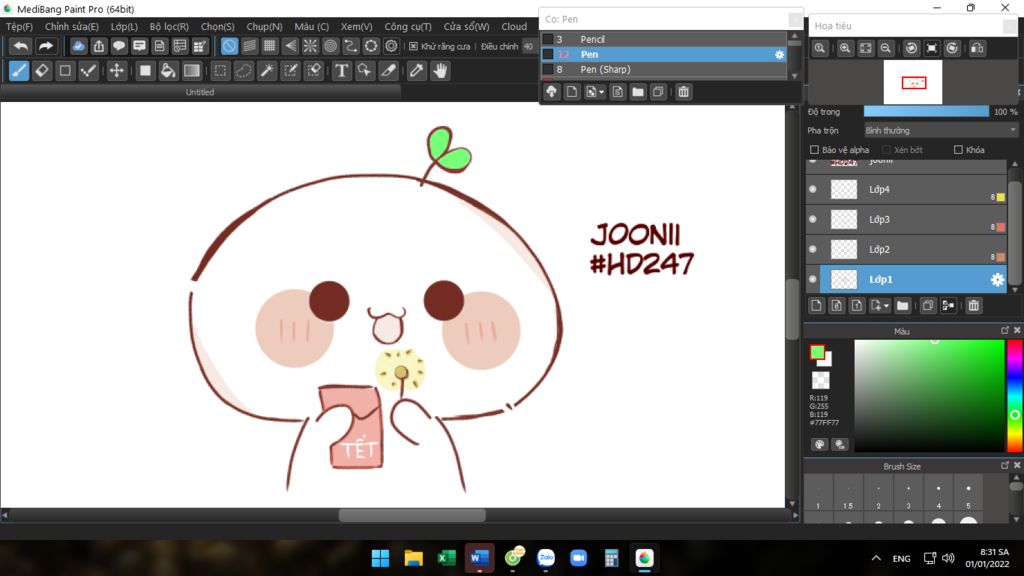
Task: Open the Cửa sổ(W) menu
Action: tap(466, 27)
